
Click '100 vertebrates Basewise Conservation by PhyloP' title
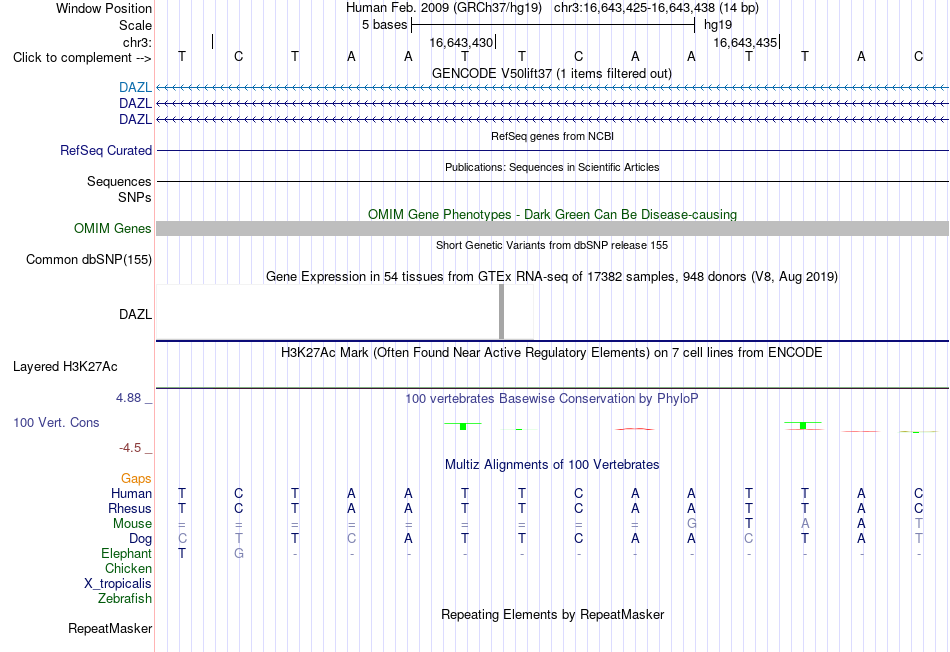552,399
